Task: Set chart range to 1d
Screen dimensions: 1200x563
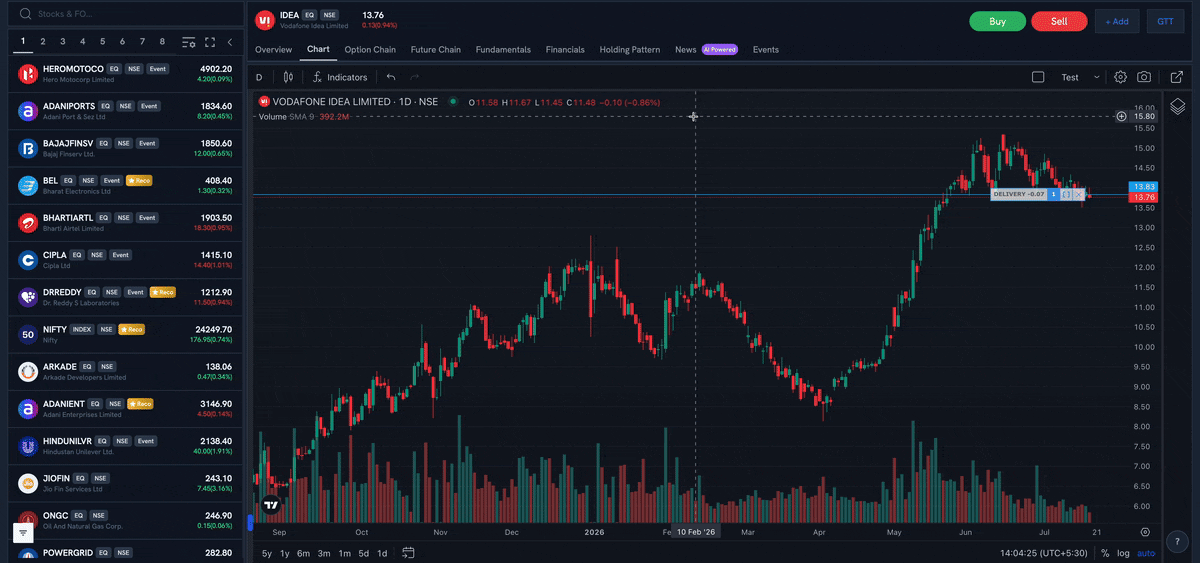Action: [x=382, y=553]
